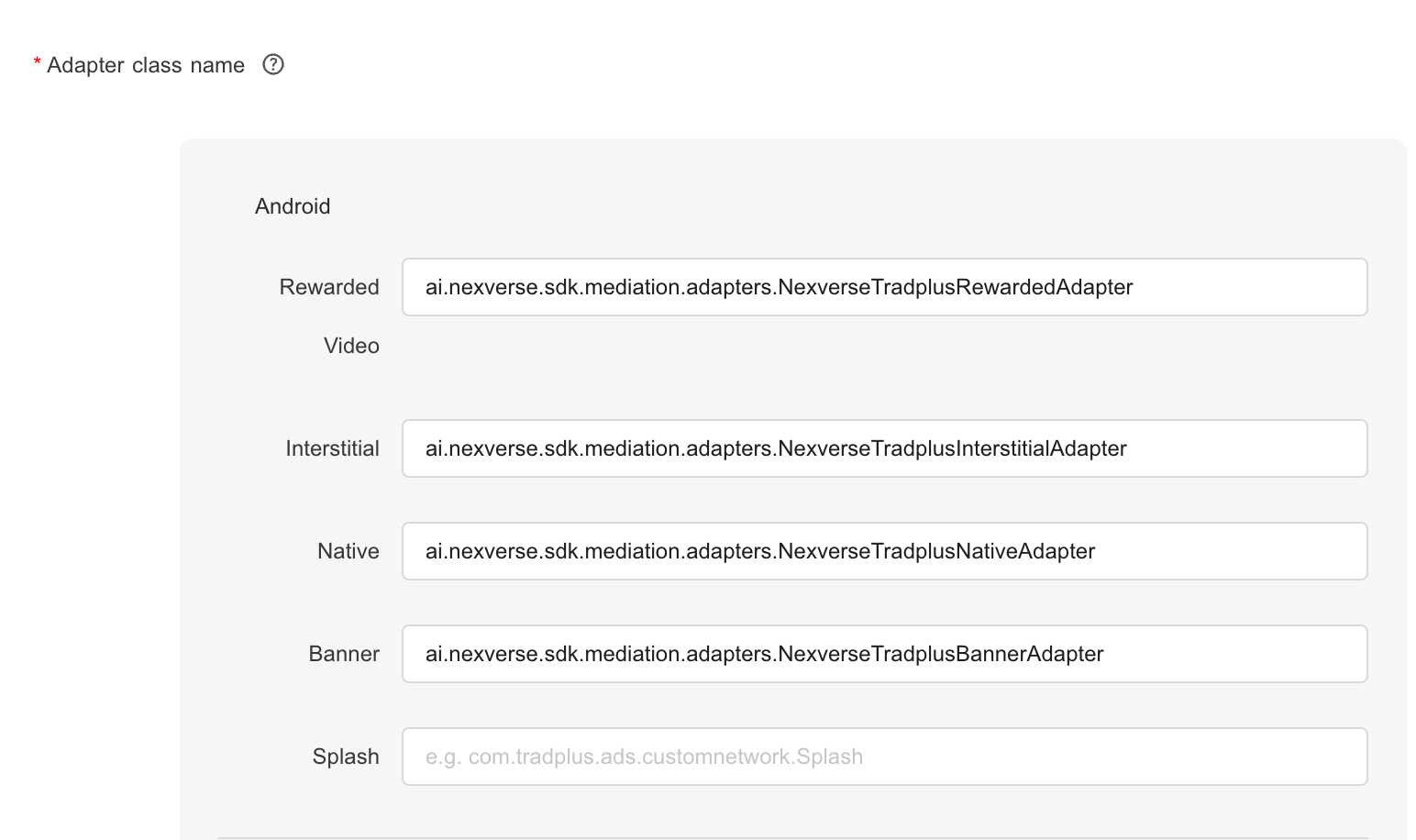
Task: Select the NexverseTradplusInterstitialAdapter text
Action: (775, 448)
